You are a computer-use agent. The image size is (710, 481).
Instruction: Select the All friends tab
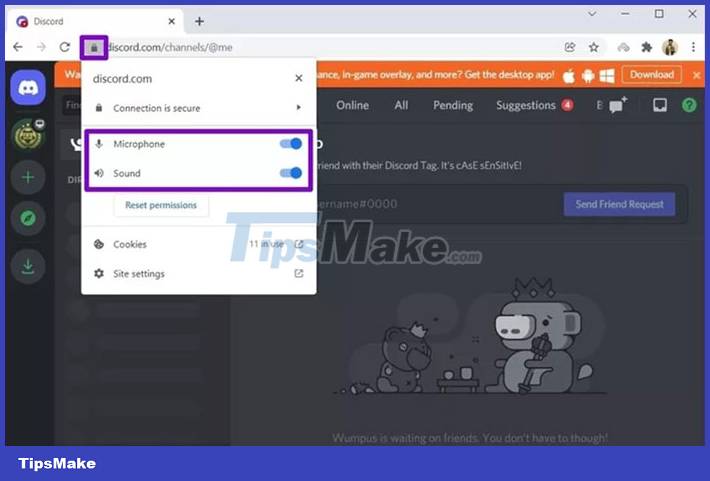coord(401,105)
